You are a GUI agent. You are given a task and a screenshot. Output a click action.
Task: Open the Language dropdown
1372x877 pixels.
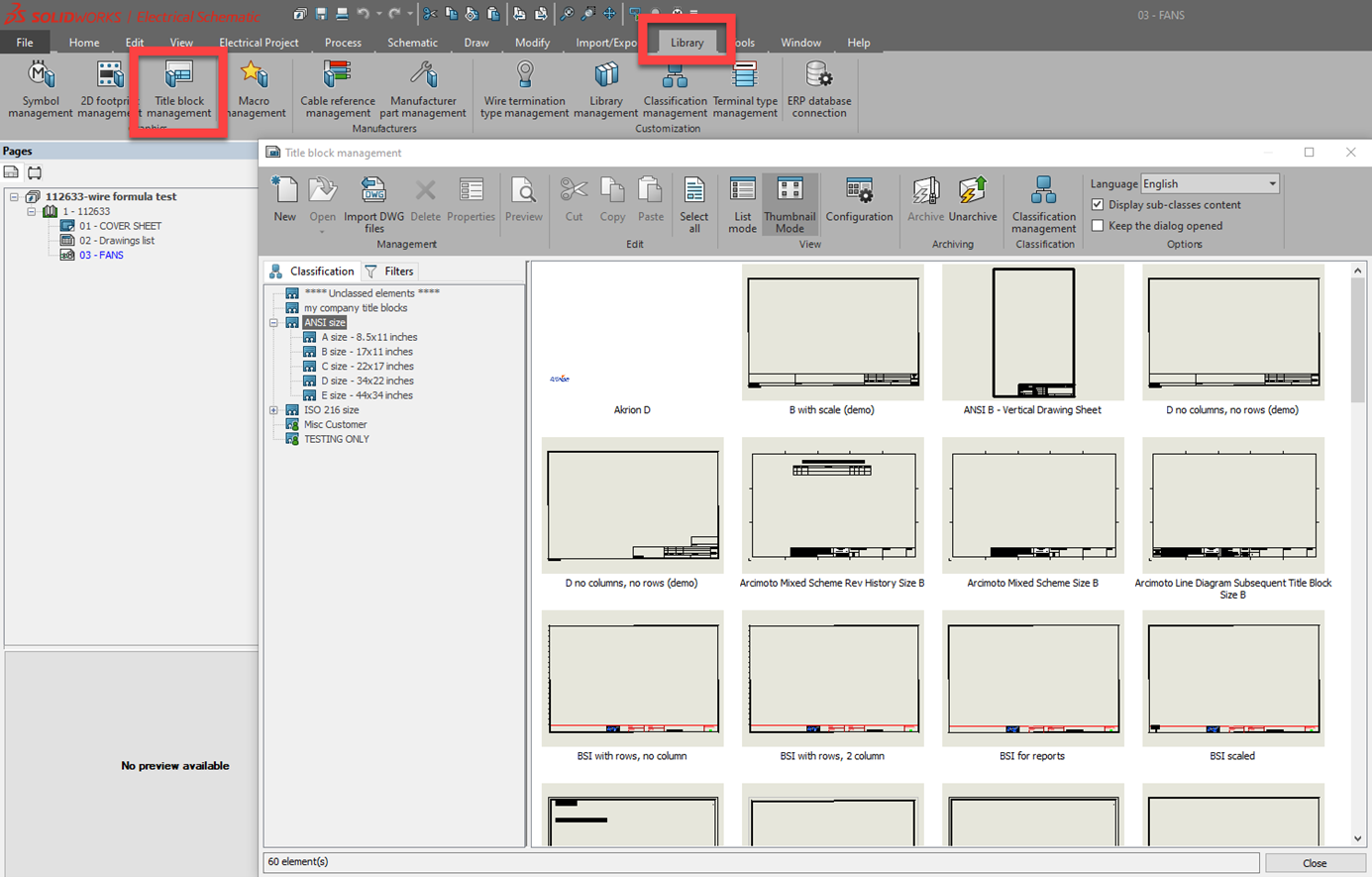1211,183
